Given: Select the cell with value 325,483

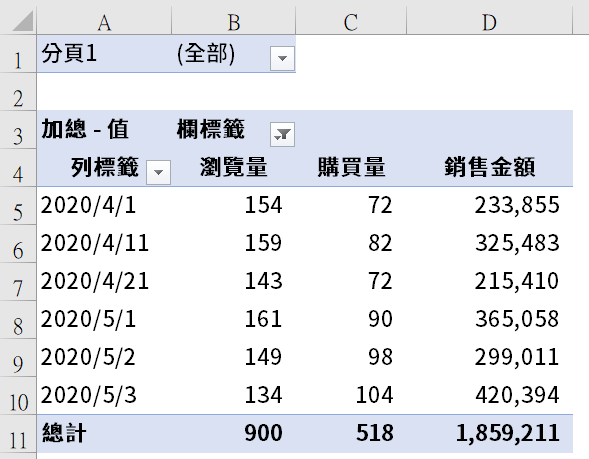Looking at the screenshot, I should (x=489, y=244).
